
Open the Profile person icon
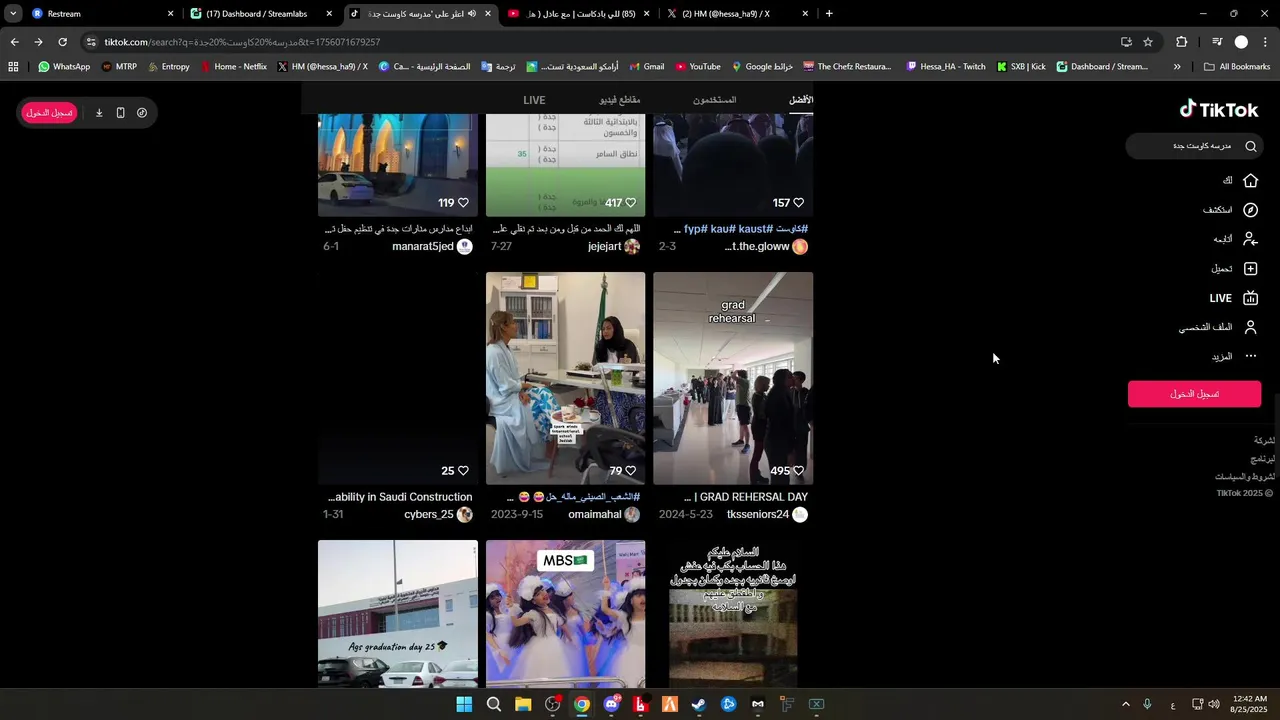1250,327
